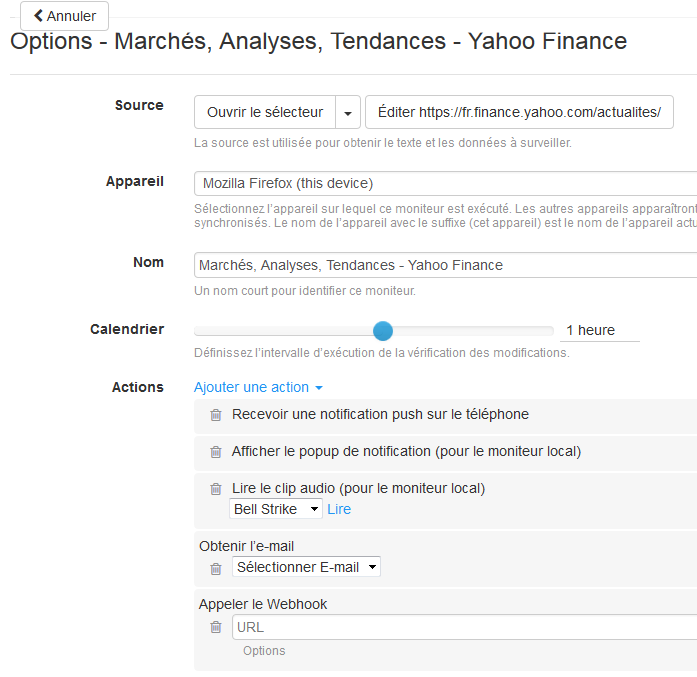697x677 pixels.
Task: Open the Bell Strike audio clip dropdown
Action: click(276, 509)
